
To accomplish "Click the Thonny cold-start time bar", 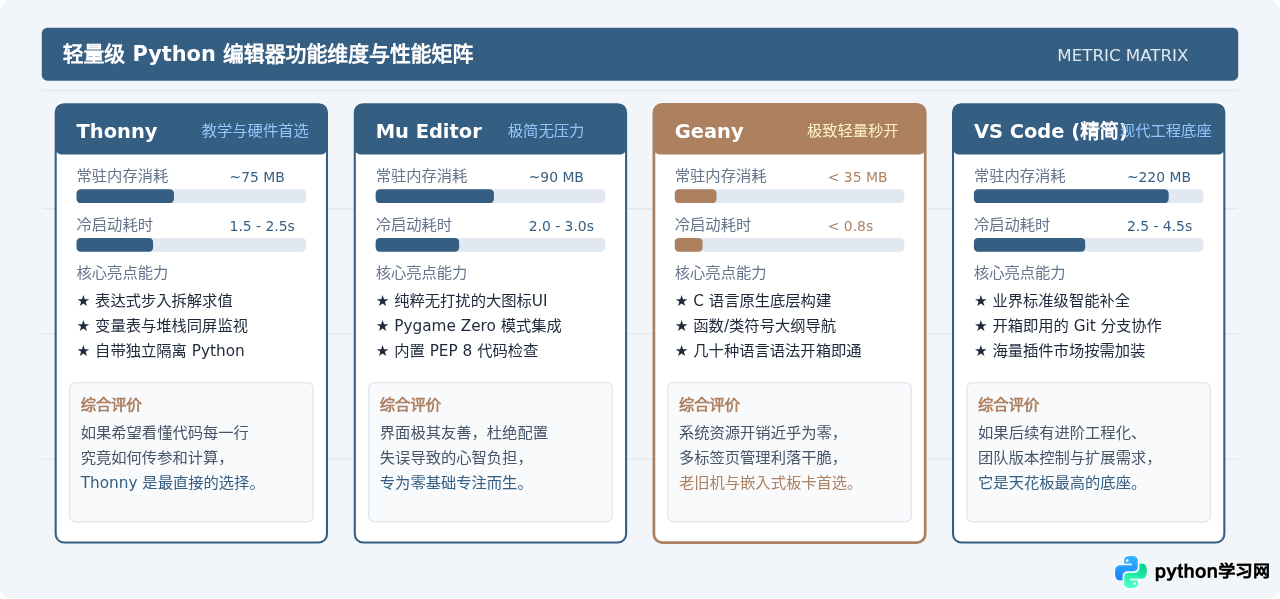I will [x=191, y=245].
